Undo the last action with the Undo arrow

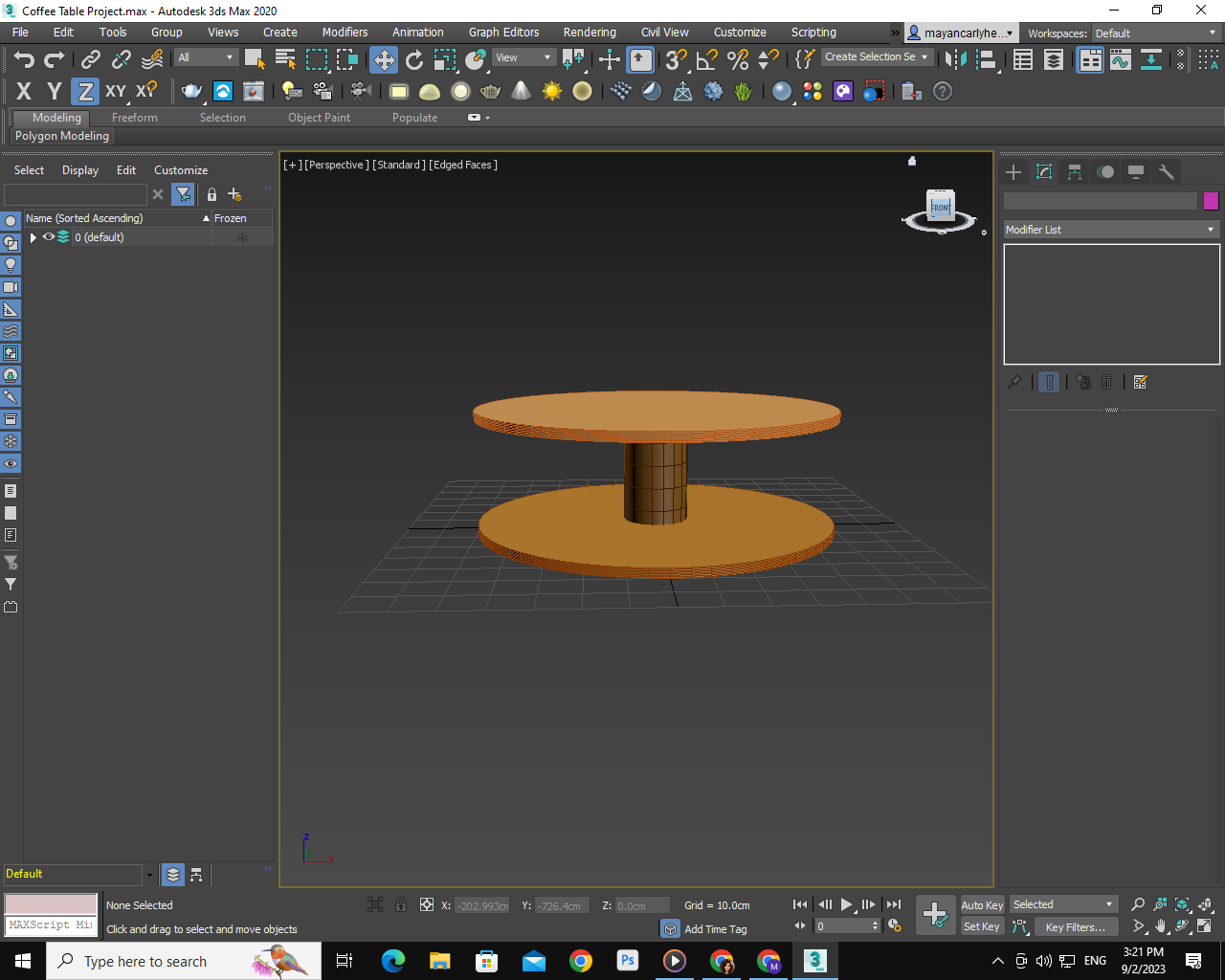tap(24, 59)
